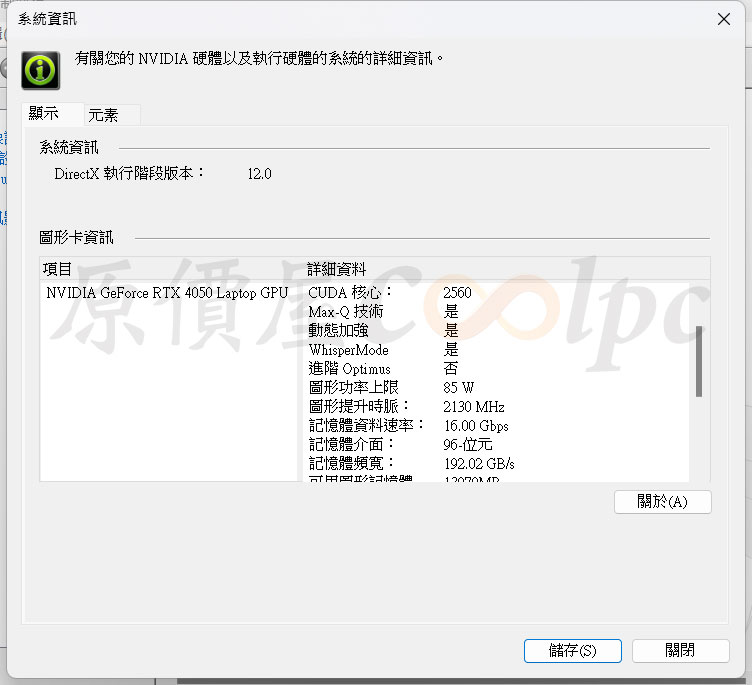Click the 關於(A) button

pos(662,502)
